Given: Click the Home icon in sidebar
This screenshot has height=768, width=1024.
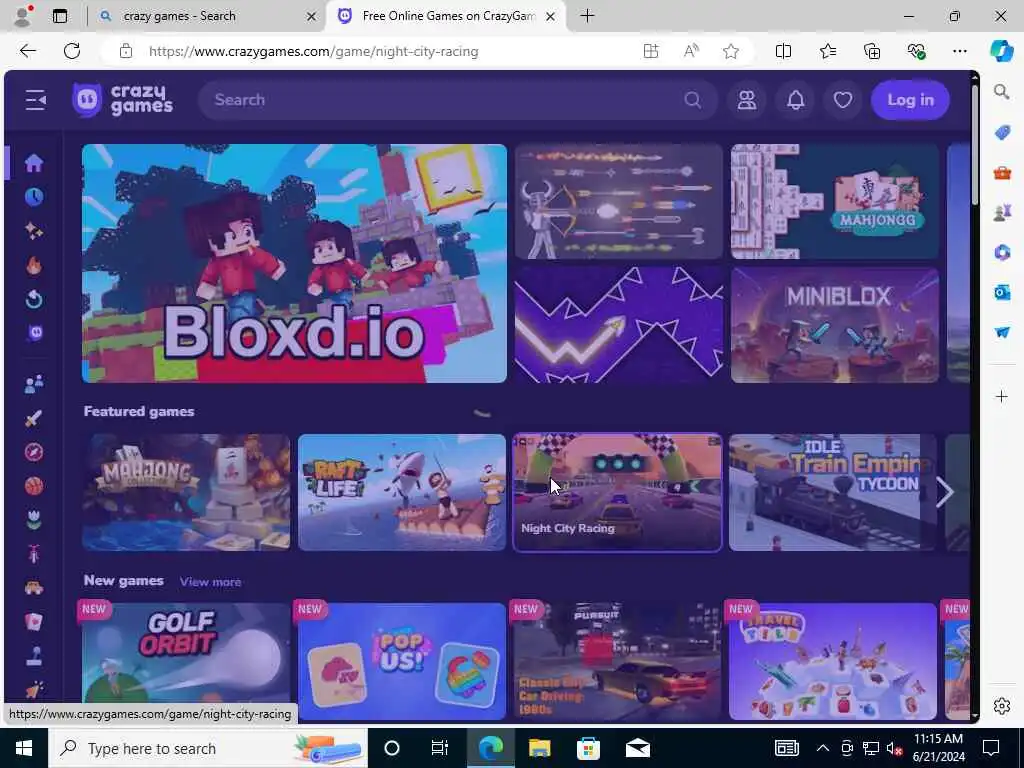Looking at the screenshot, I should (34, 162).
